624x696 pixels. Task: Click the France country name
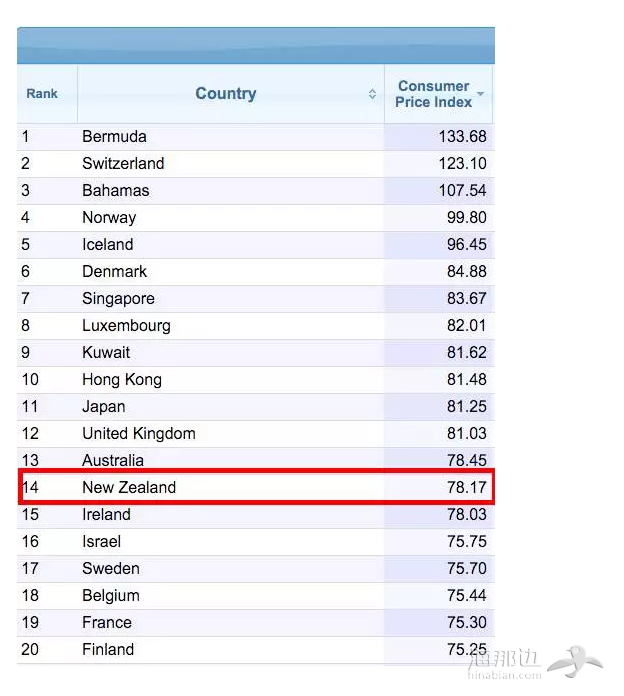[107, 622]
